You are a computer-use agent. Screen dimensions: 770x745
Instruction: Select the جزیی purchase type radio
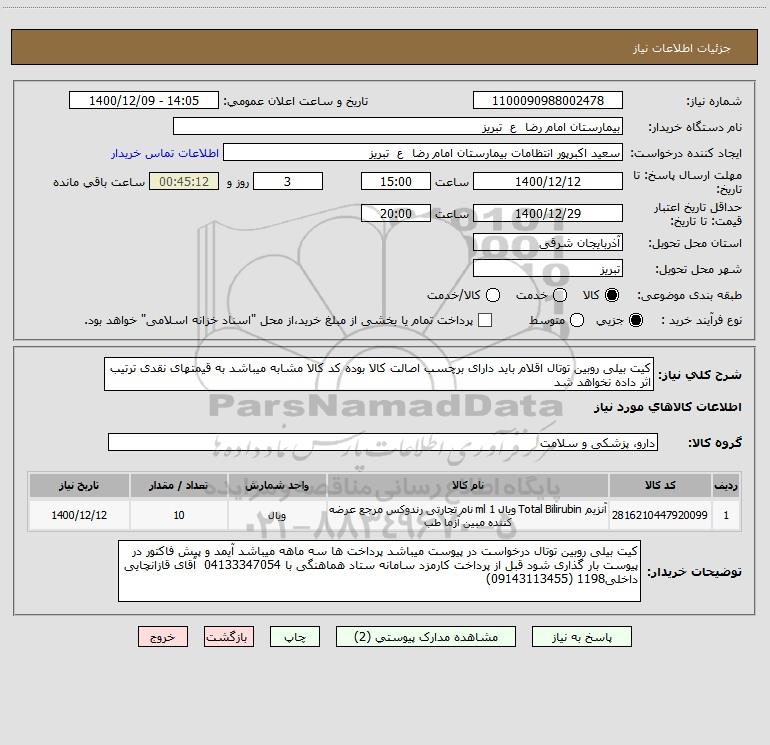[635, 320]
